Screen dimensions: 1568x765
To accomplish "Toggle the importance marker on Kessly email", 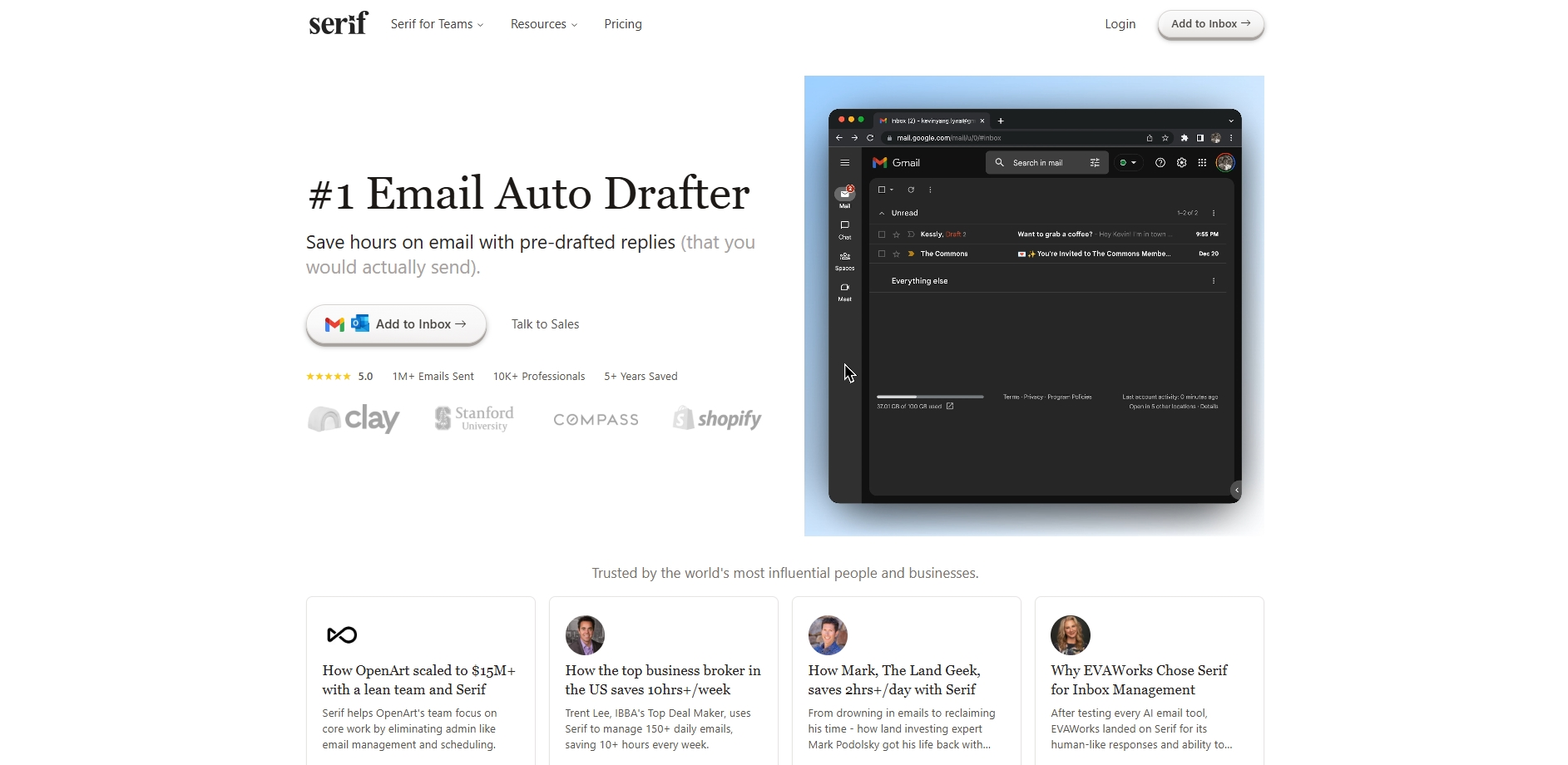I will coord(911,234).
